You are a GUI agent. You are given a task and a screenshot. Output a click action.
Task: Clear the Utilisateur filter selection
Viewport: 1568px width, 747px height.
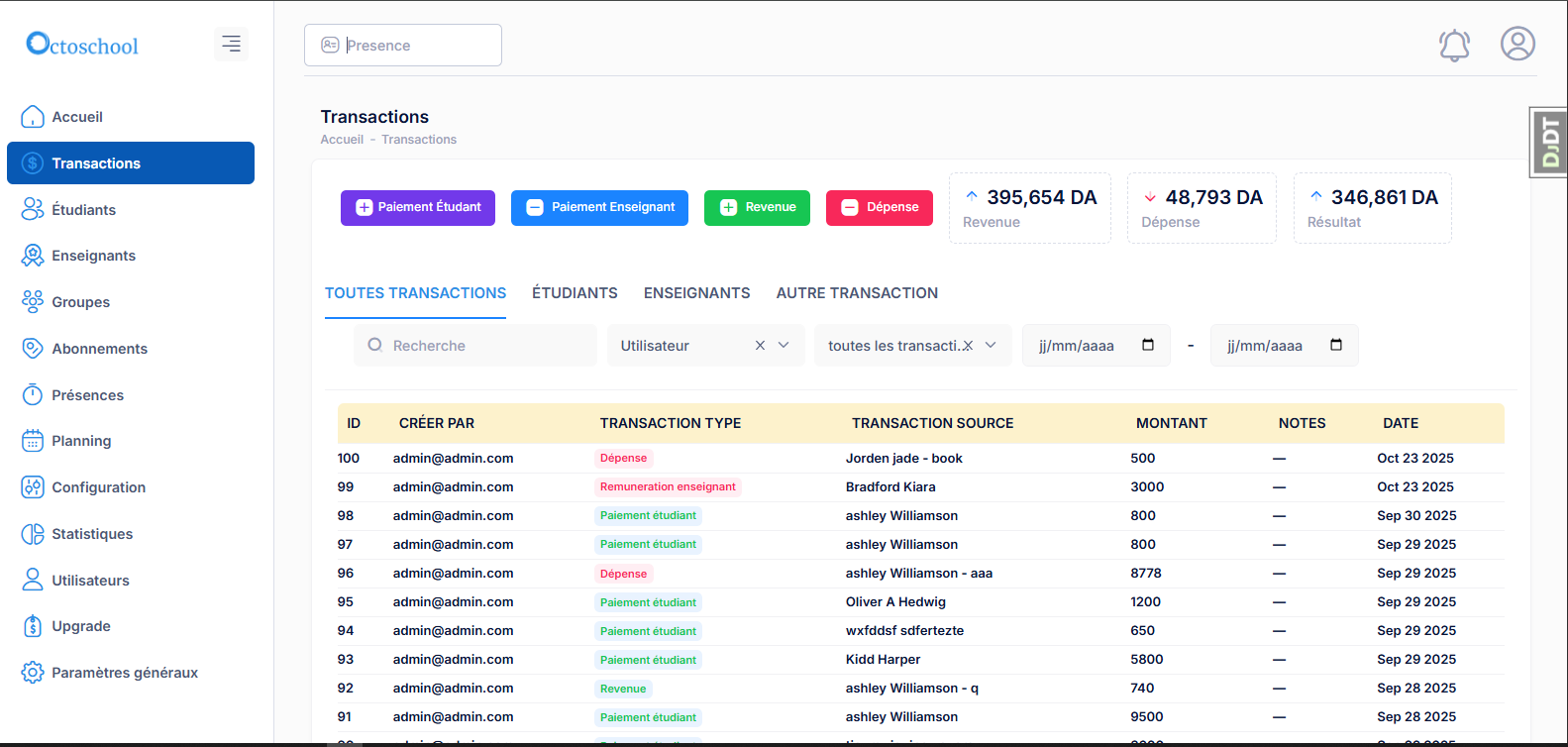click(760, 346)
